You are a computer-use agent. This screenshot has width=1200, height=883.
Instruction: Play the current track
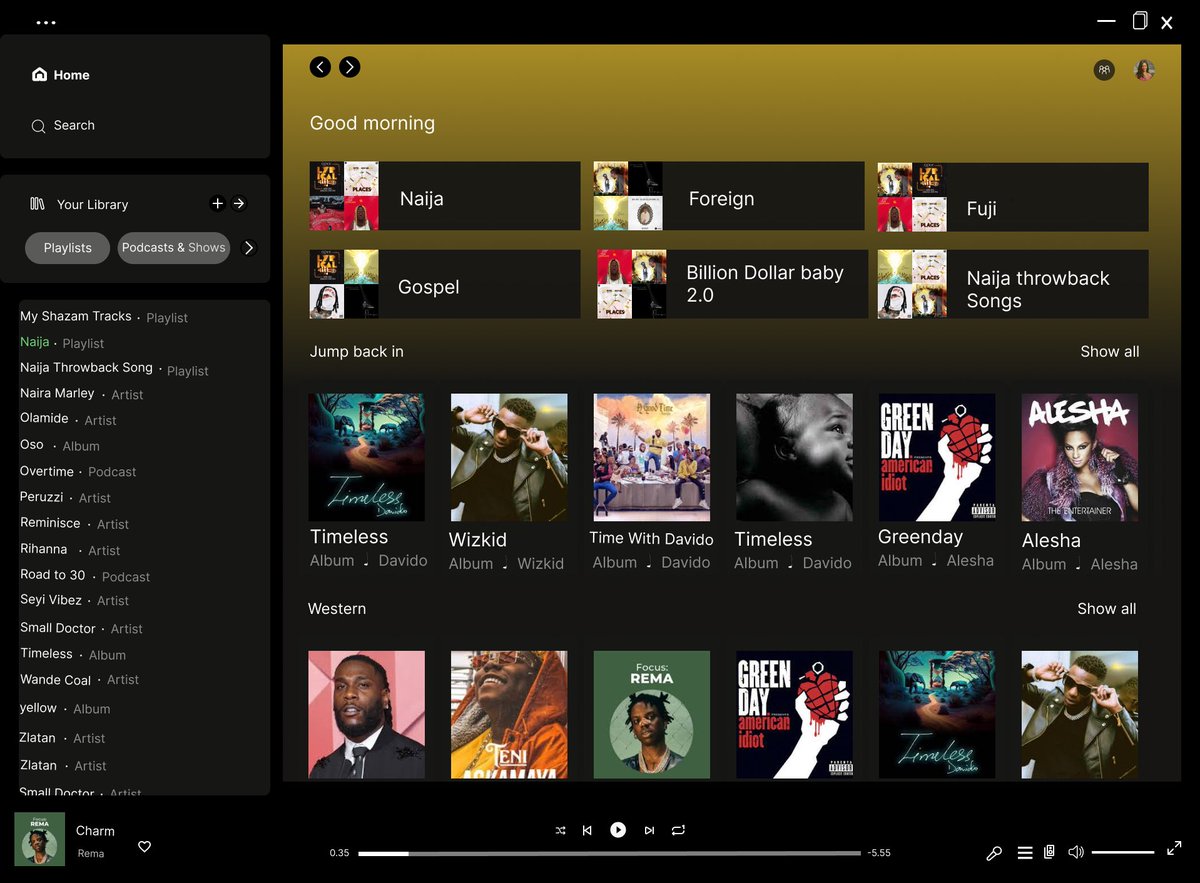618,830
